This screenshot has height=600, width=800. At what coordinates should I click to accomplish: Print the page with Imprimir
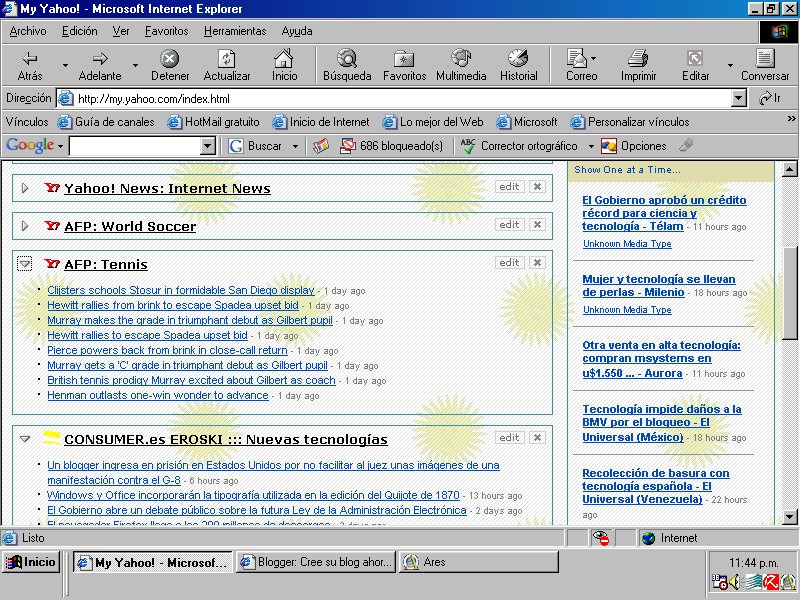(x=638, y=65)
